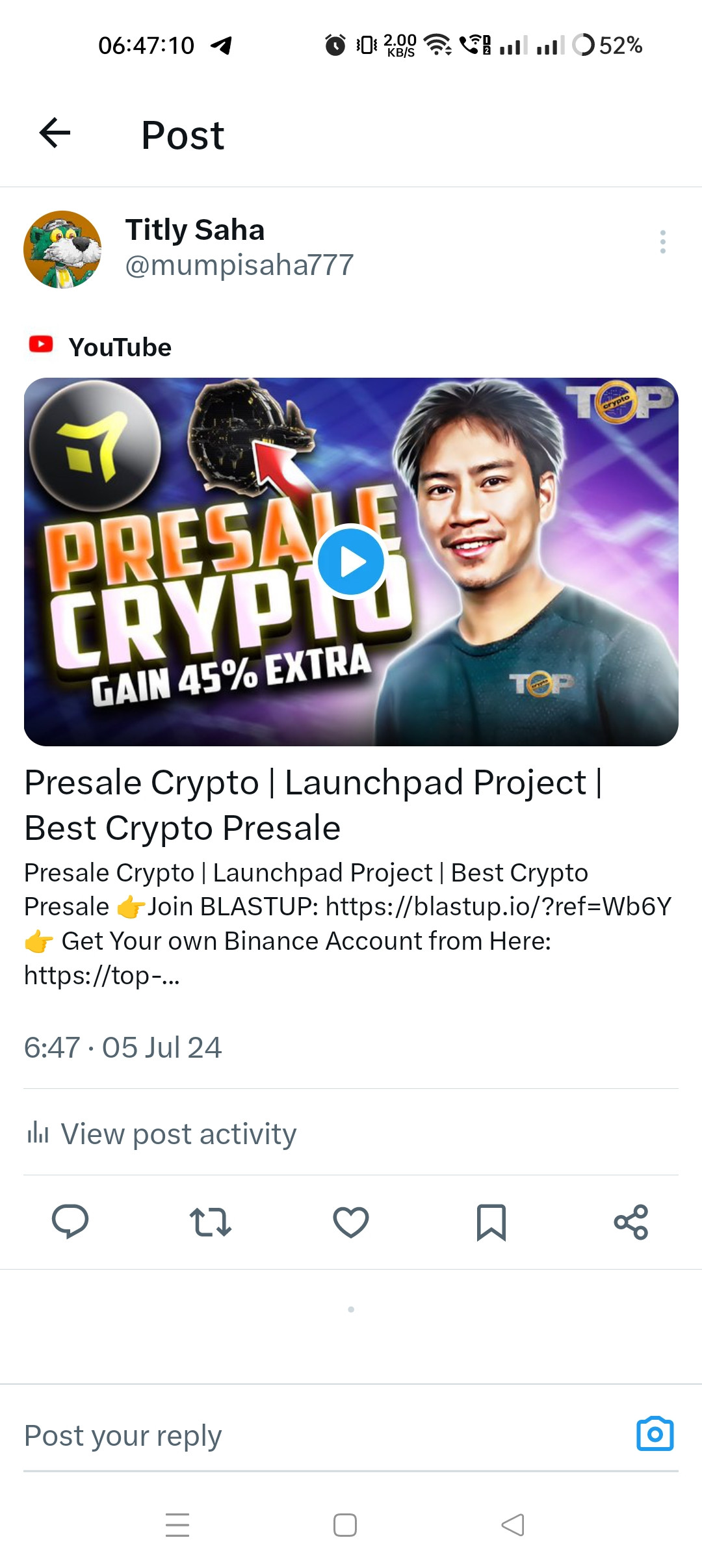
Task: Play the Presale Crypto video
Action: tap(351, 561)
